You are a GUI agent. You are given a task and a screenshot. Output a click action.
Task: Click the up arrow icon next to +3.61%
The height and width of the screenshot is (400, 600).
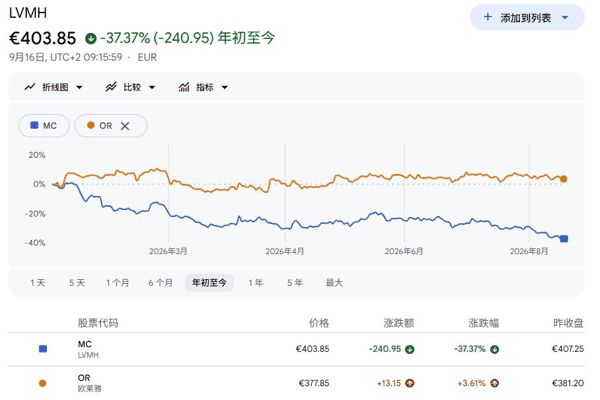[x=495, y=383]
